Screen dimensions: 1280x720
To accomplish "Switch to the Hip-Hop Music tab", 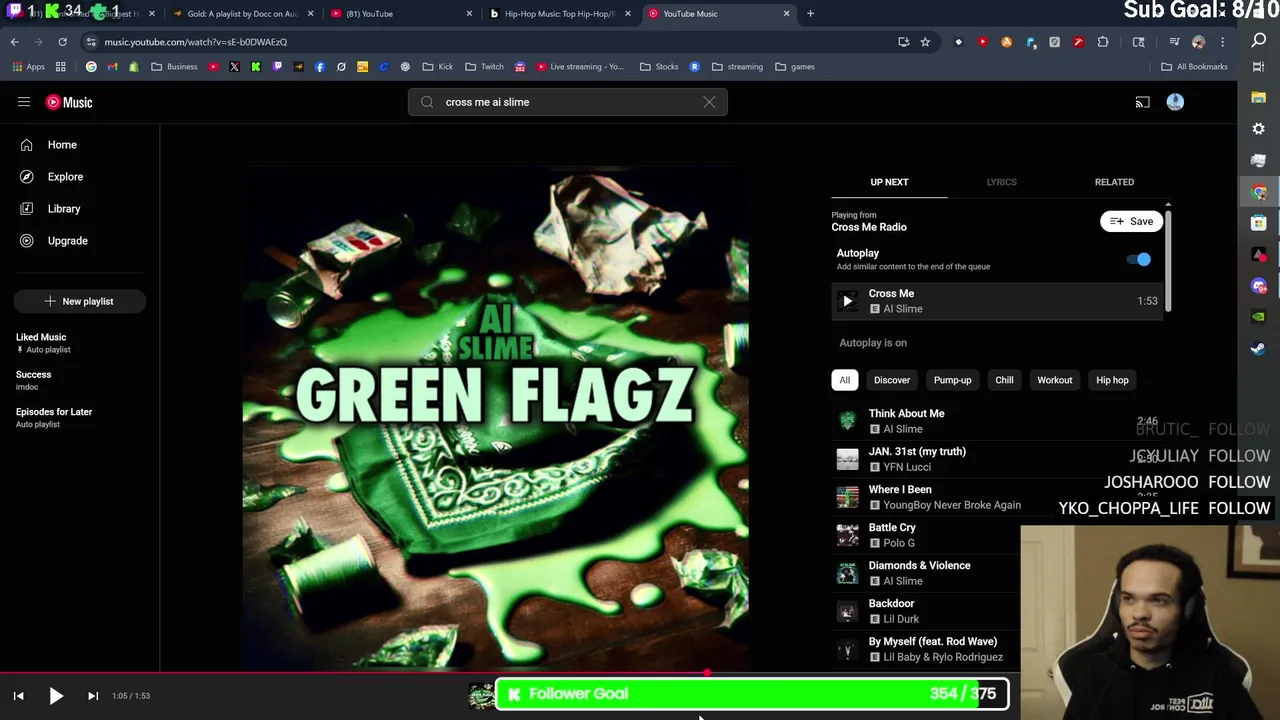I will pyautogui.click(x=560, y=14).
